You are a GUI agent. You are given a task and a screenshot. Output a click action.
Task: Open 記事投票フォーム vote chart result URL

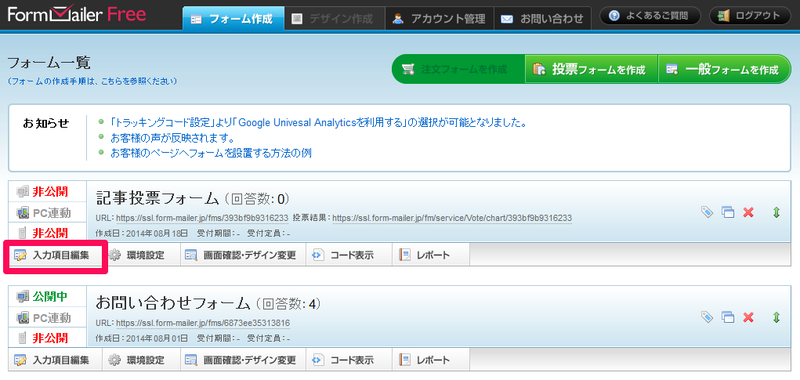coord(452,218)
